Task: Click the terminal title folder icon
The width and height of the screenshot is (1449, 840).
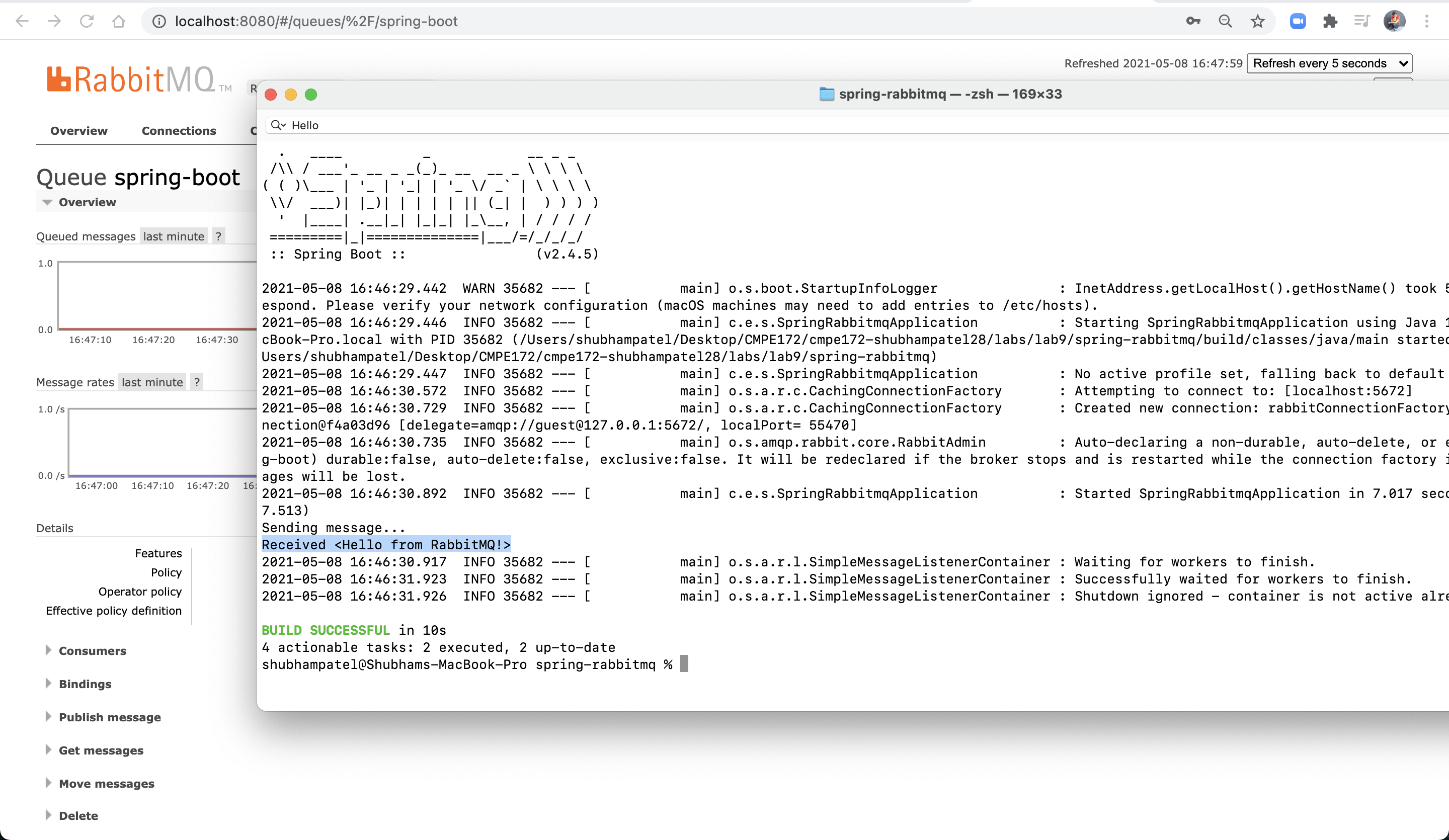Action: [x=826, y=94]
